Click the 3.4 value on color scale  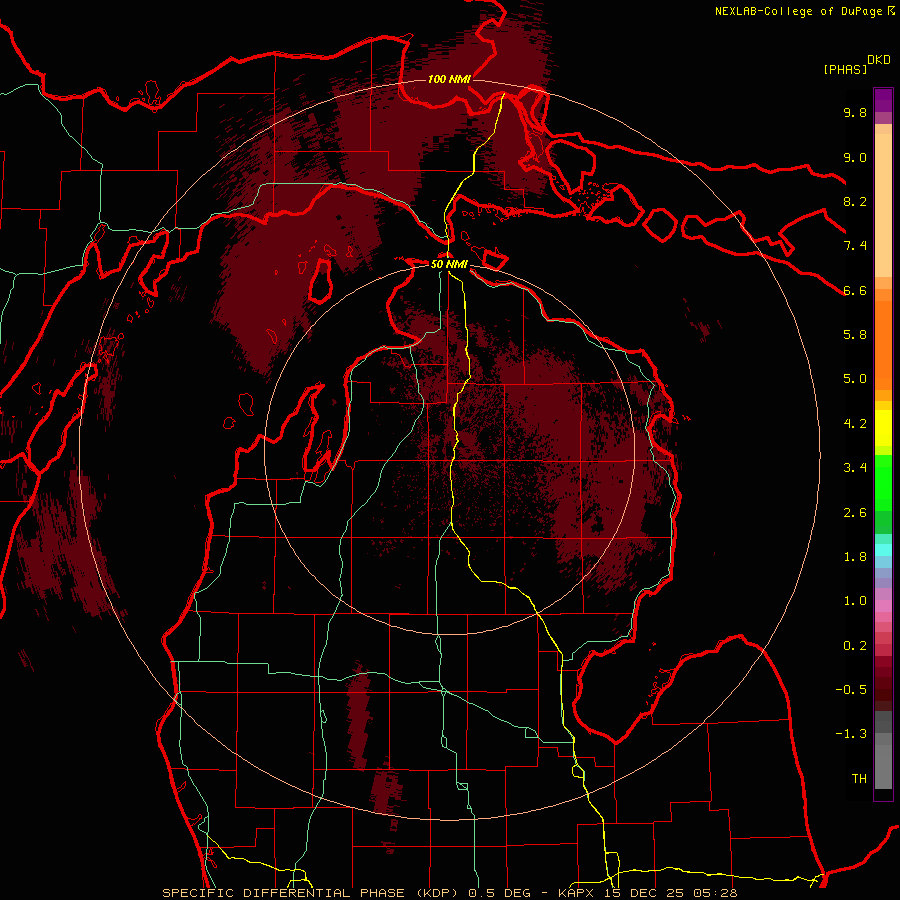click(x=855, y=468)
